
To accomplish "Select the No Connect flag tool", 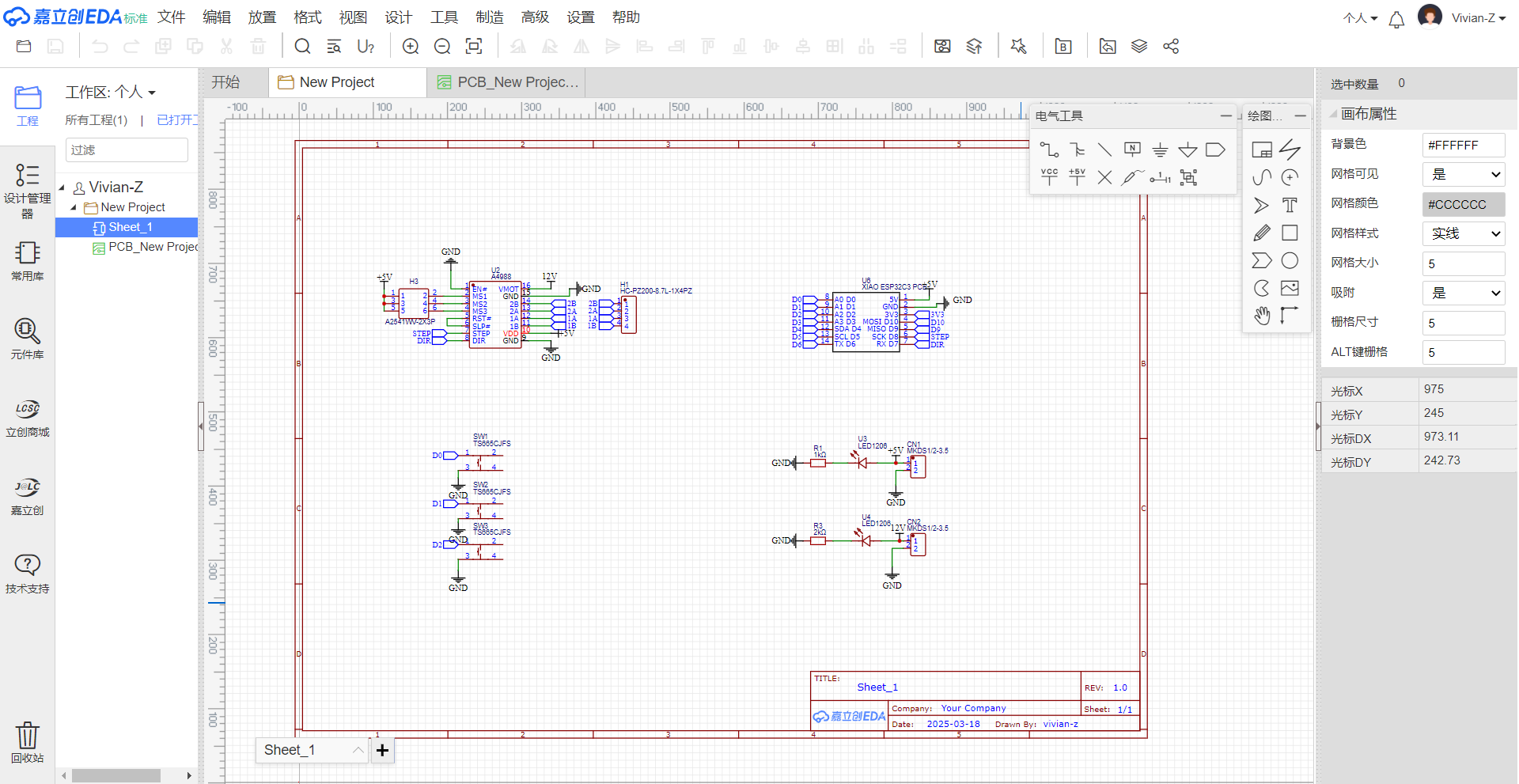I will (x=1104, y=177).
